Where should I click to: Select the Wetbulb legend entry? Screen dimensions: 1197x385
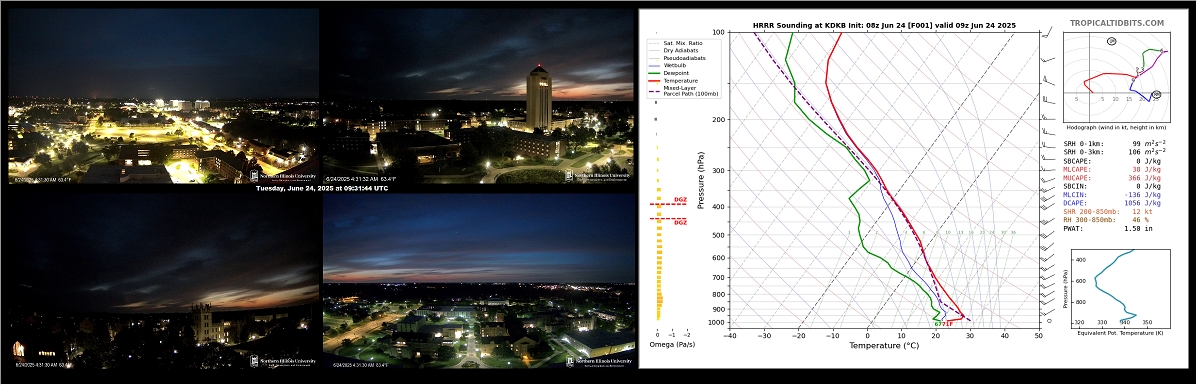671,65
